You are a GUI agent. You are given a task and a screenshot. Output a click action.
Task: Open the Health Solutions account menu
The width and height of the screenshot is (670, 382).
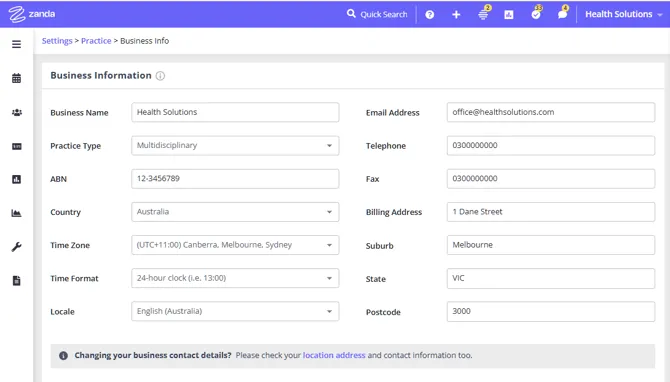click(623, 14)
